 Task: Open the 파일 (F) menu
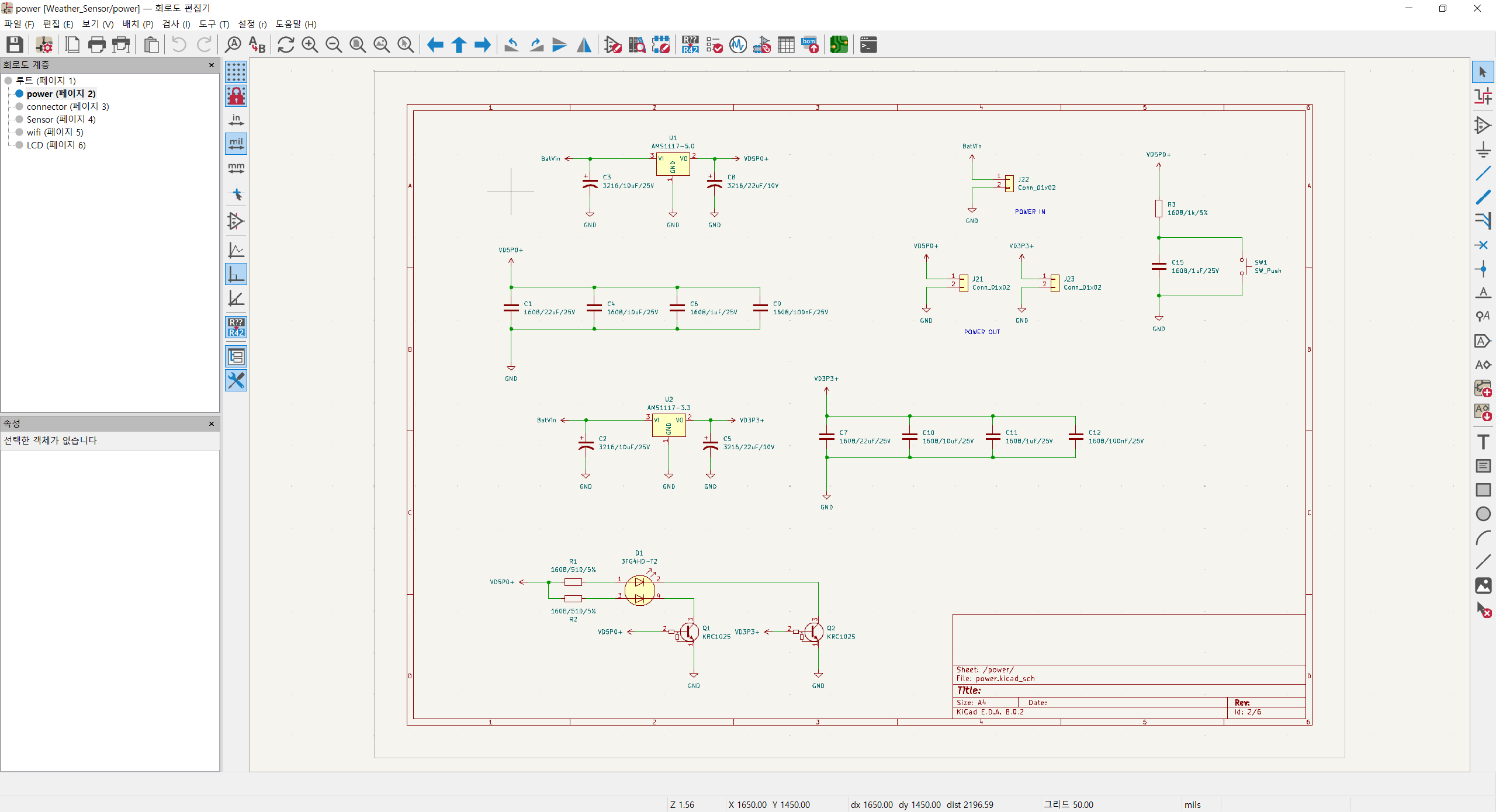(x=19, y=24)
